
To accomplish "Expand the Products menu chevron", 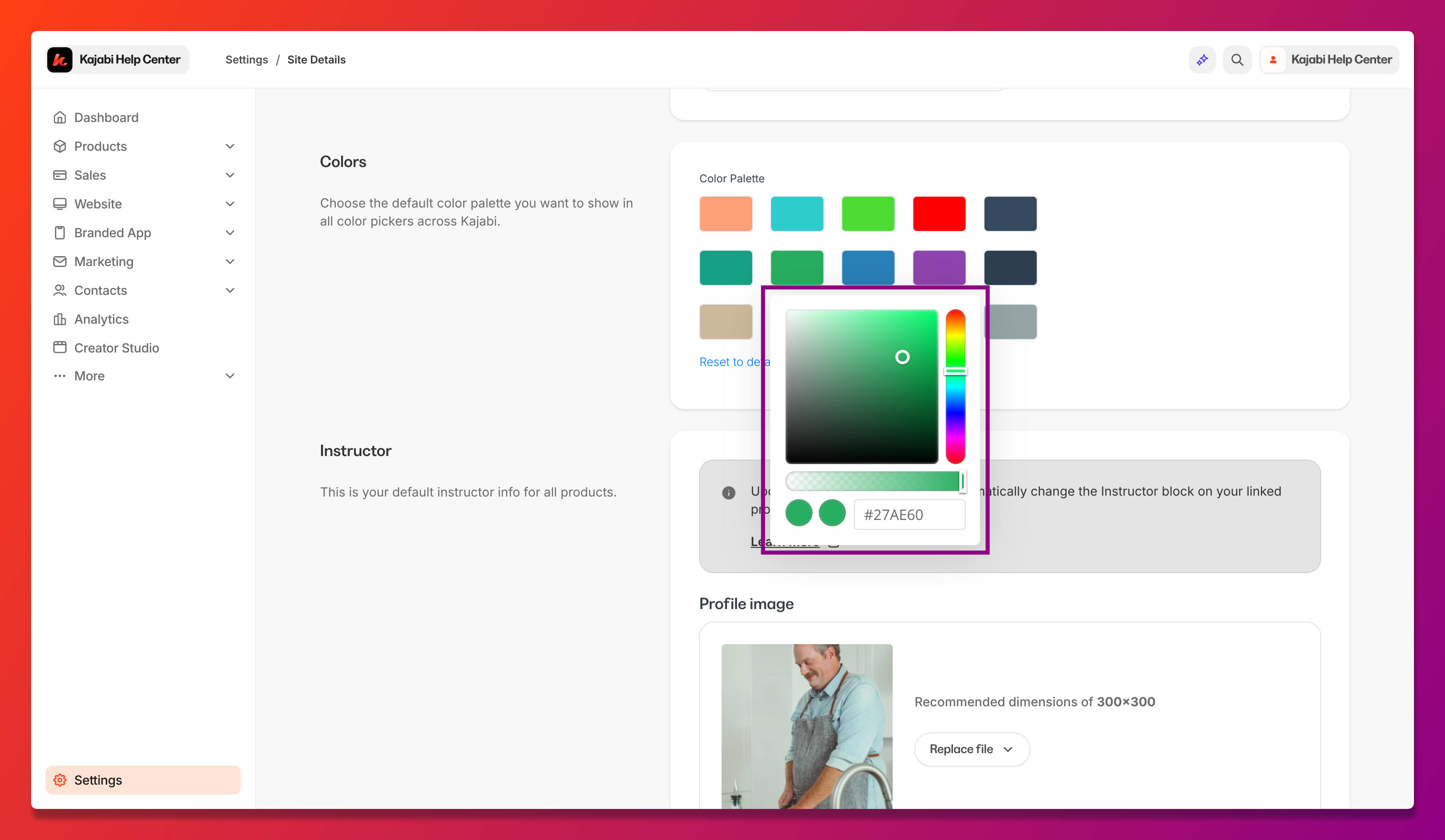I will tap(230, 146).
